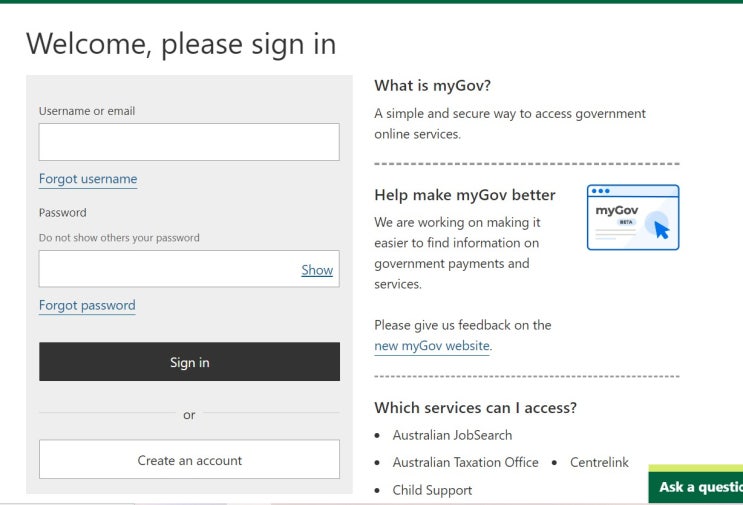Open the Forgot password link
The height and width of the screenshot is (505, 743).
87,306
